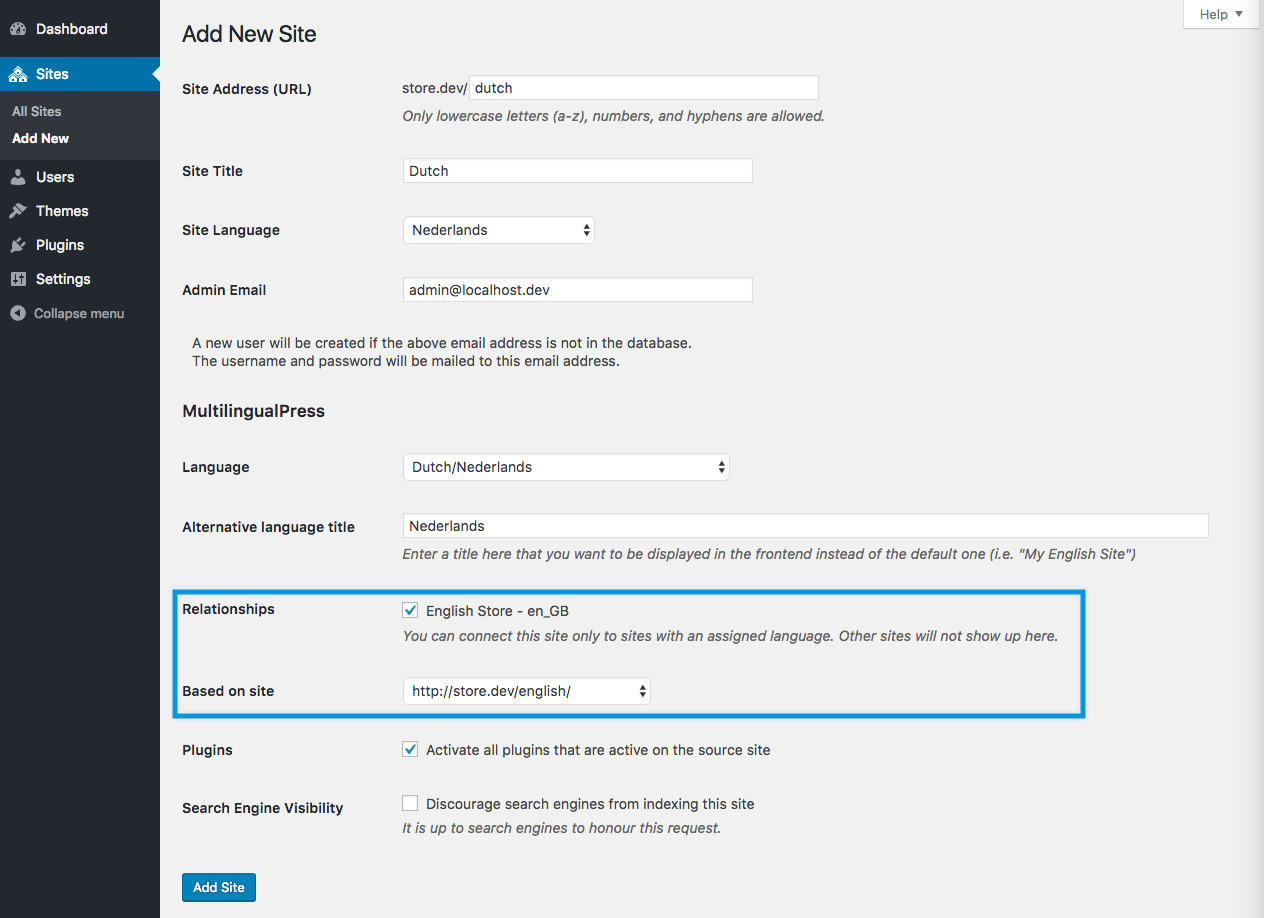
Task: Open the Site Language dropdown
Action: click(498, 230)
